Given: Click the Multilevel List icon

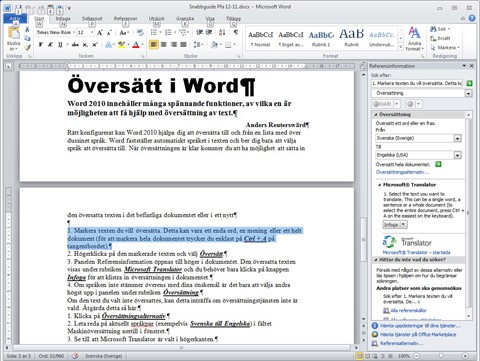Looking at the screenshot, I should coord(183,32).
